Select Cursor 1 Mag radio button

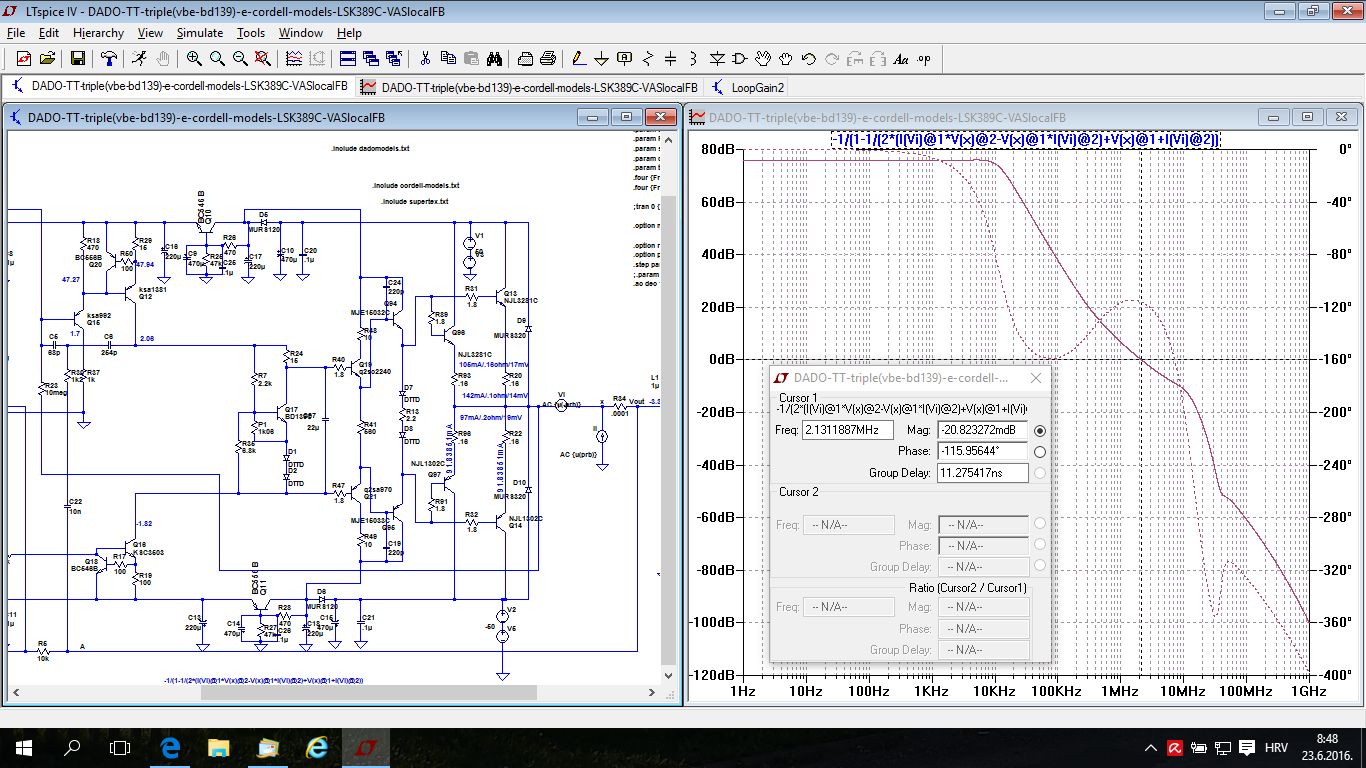pos(1040,430)
